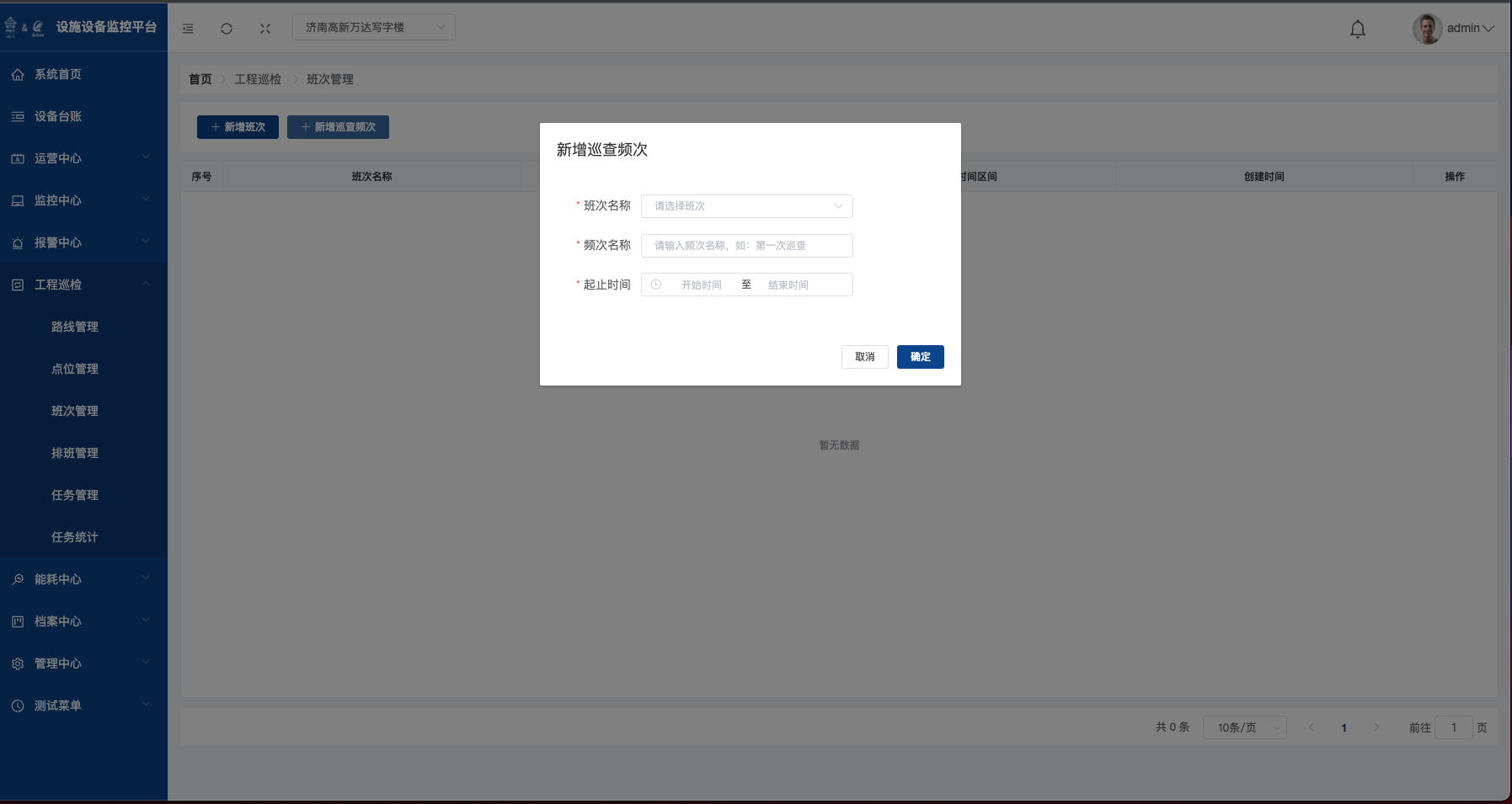Click the refresh icon in top toolbar

pyautogui.click(x=227, y=29)
